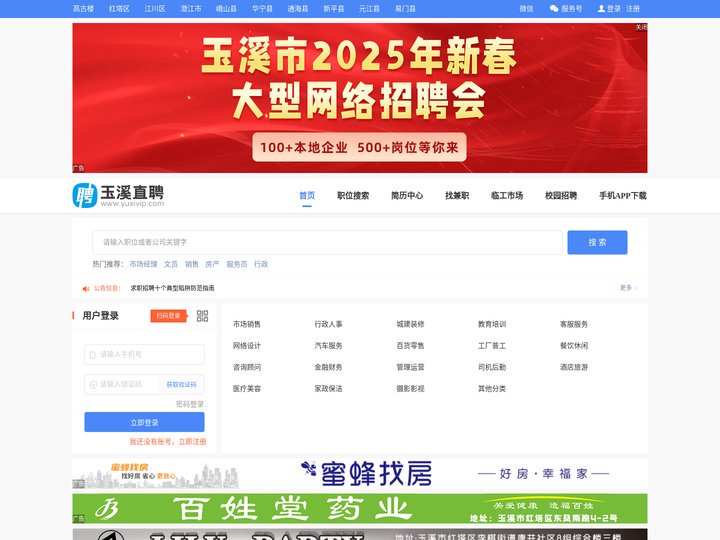The image size is (720, 540).
Task: Select 峨山县 in the top region bar
Action: point(226,9)
